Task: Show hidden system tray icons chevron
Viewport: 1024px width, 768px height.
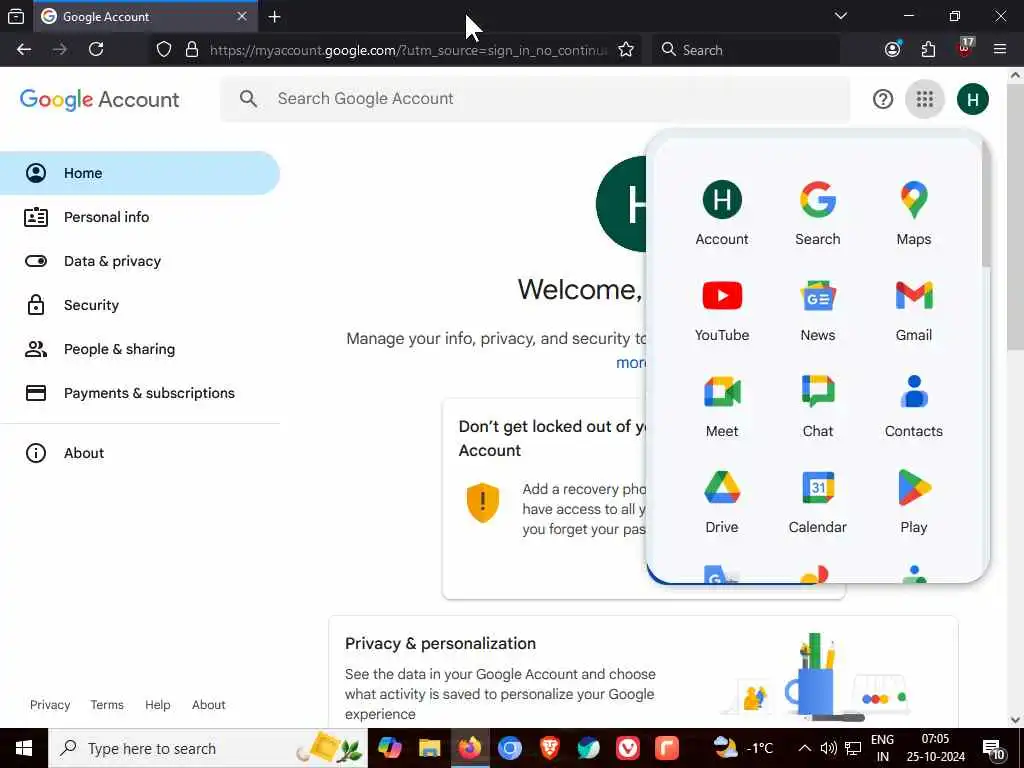Action: (x=805, y=748)
